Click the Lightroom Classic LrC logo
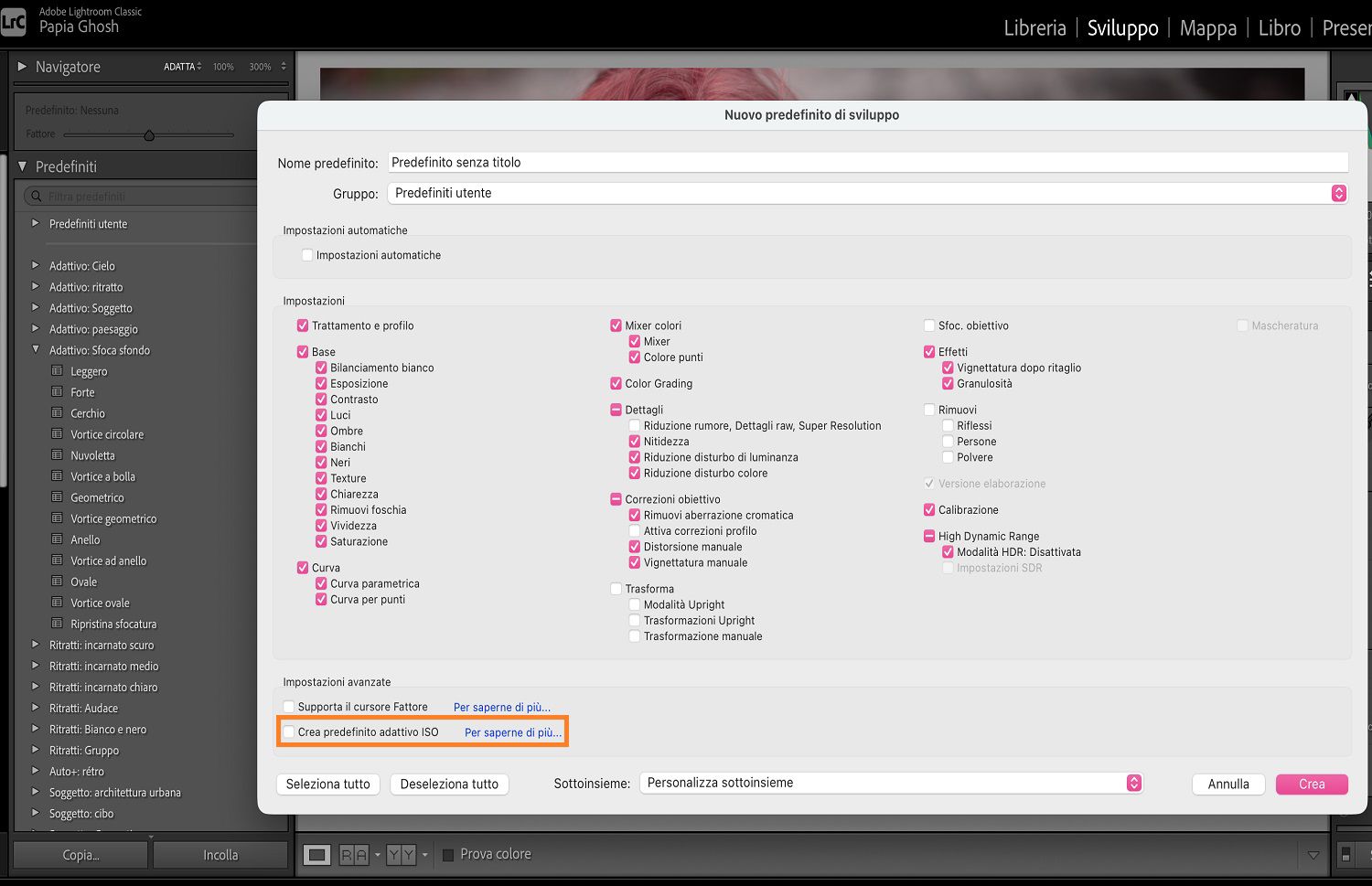Screen dimensions: 1372x886 14,22
